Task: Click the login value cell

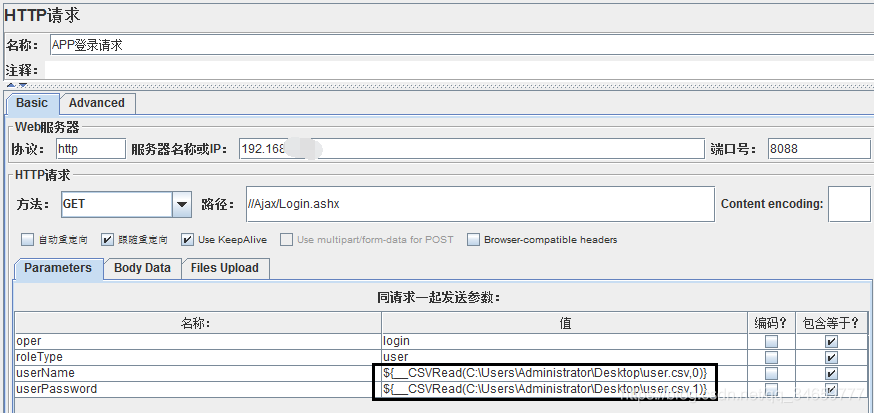Action: [565, 341]
